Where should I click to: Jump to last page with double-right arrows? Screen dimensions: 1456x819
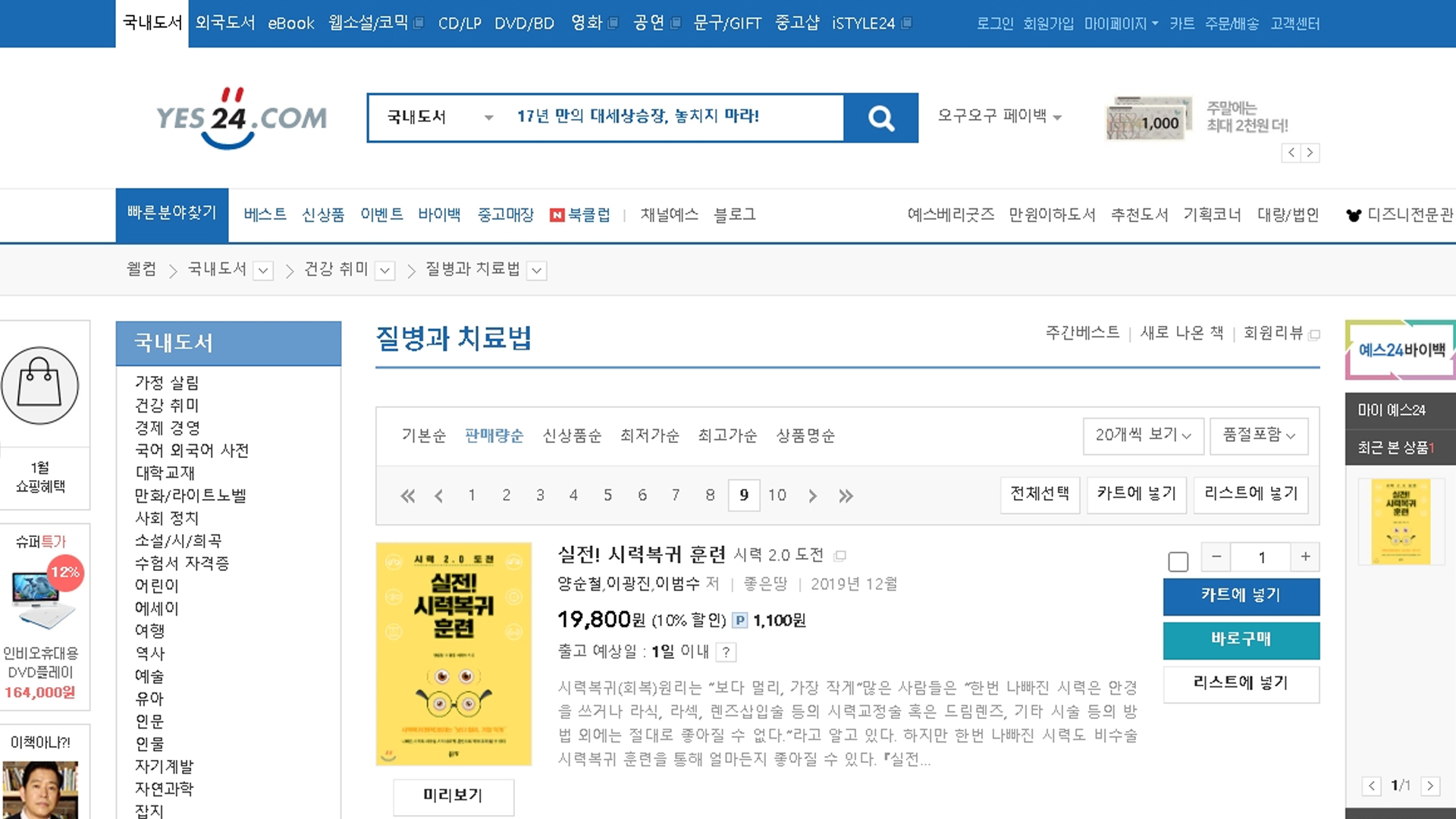[x=846, y=496]
